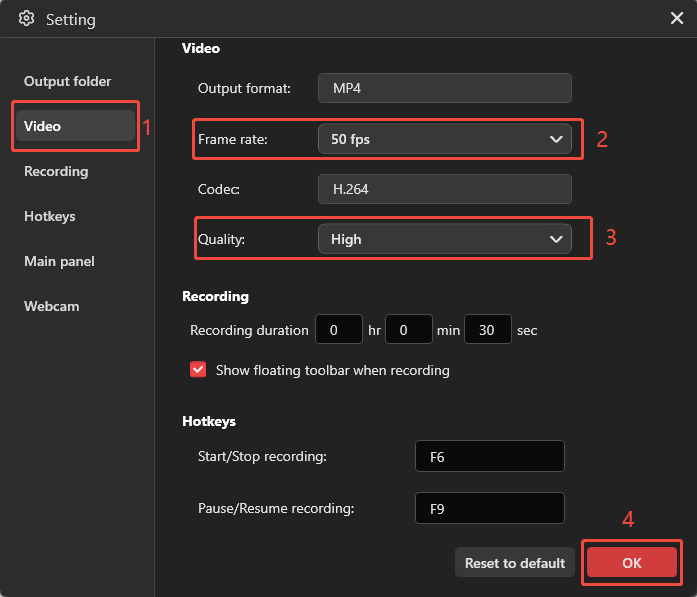Open the Frame rate 50 fps dropdown
Screen dimensions: 697x597
pyautogui.click(x=445, y=139)
